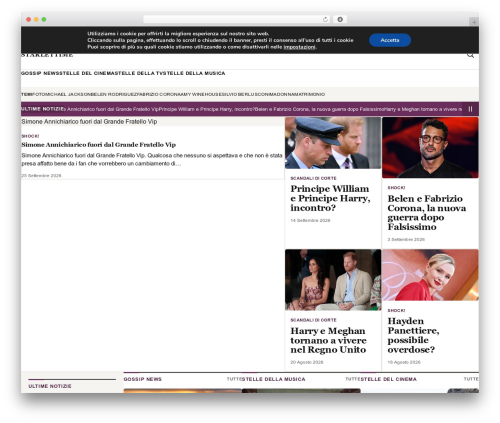Click Shock! label above Belen e Fabrizio Corona

pos(396,188)
